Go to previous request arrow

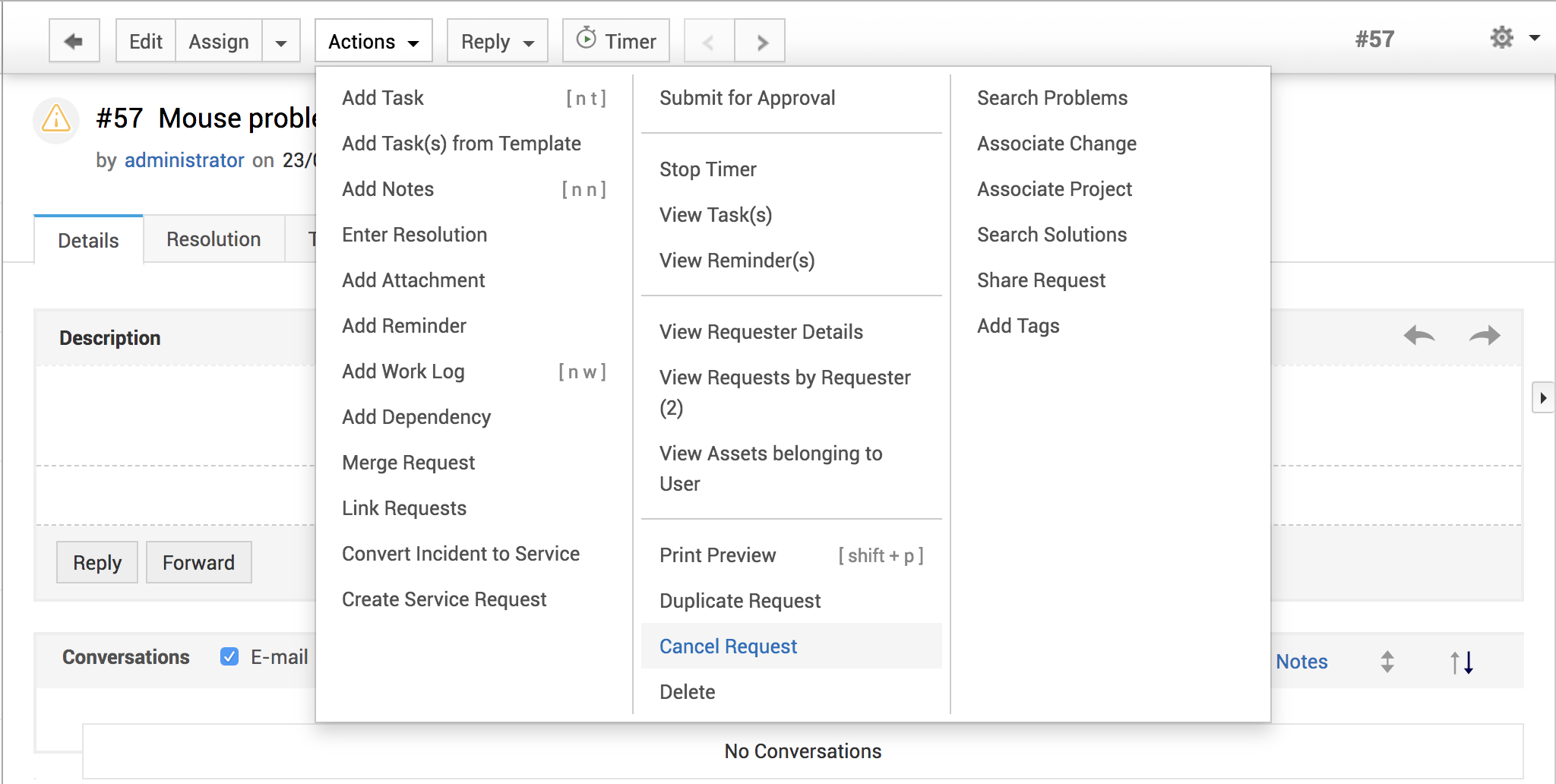(x=709, y=42)
